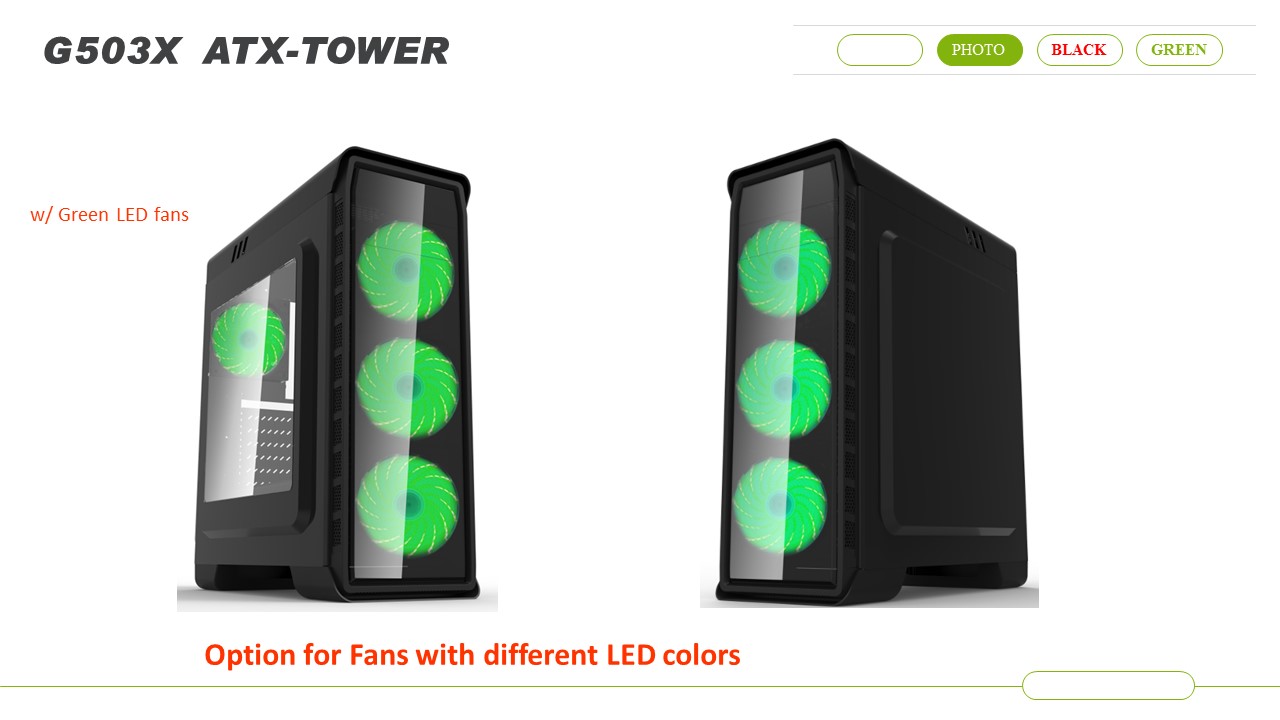Switch to the GREEN tab

click(x=1179, y=50)
